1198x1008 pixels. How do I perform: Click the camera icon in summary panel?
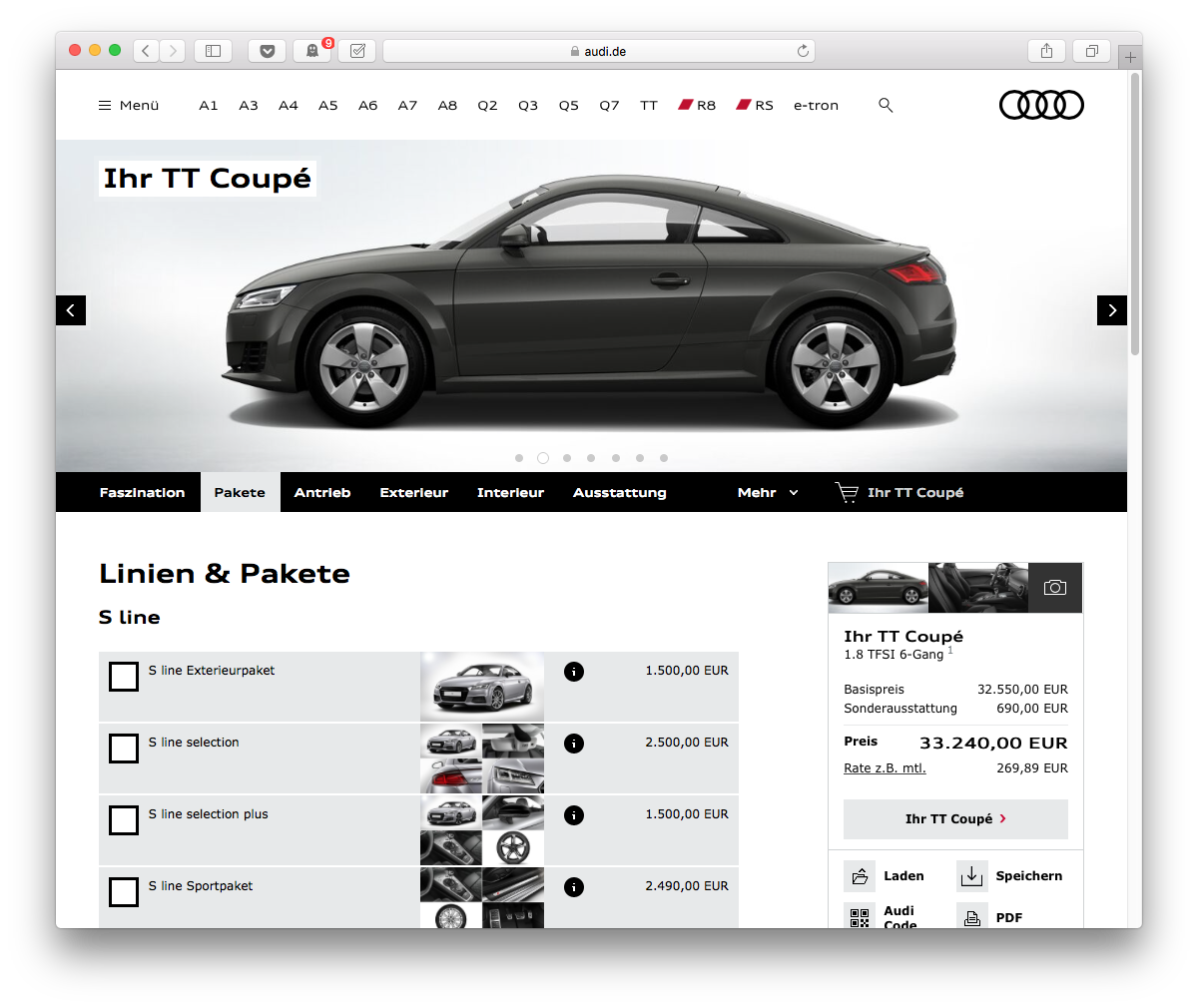[x=1055, y=588]
